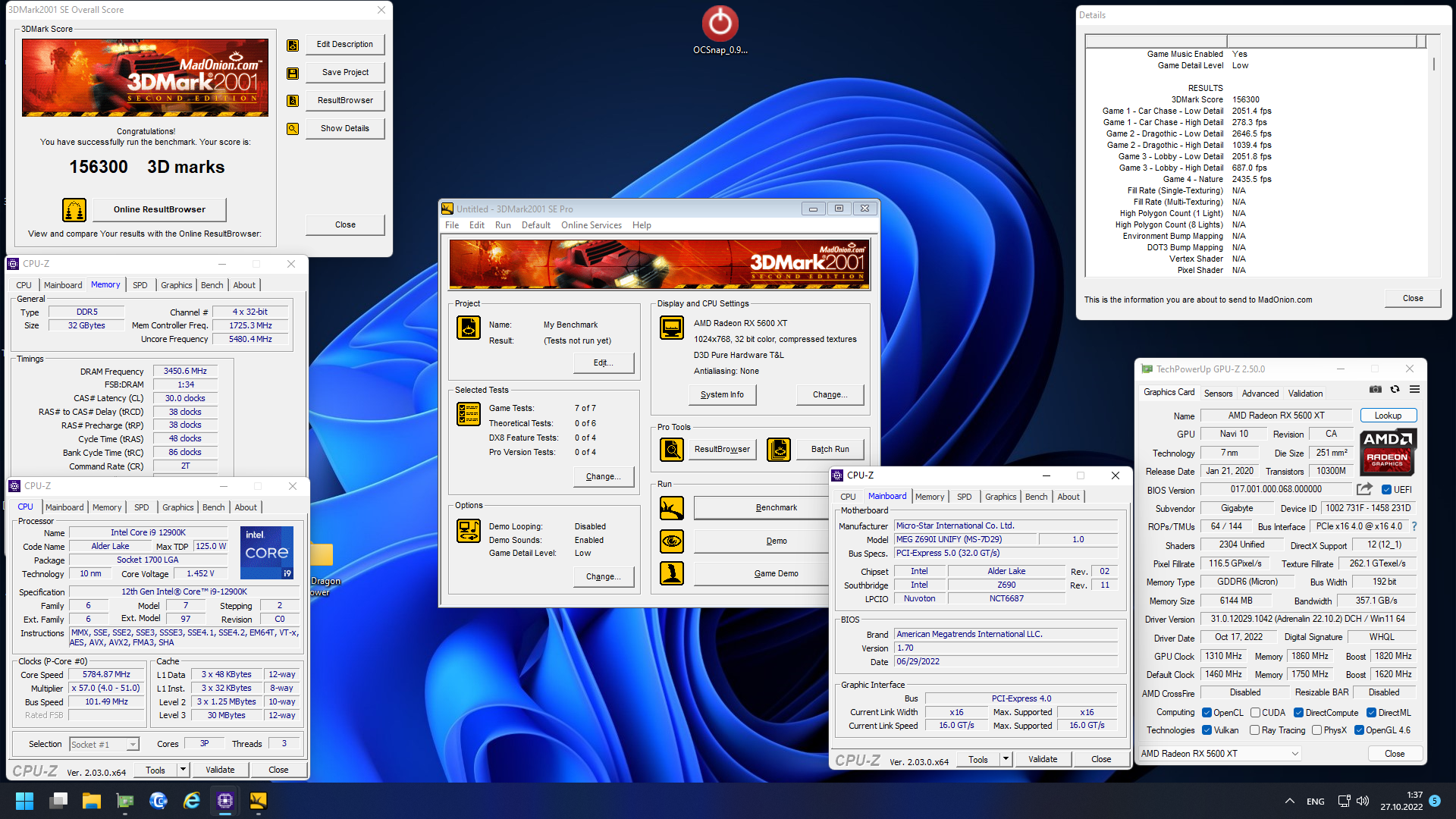Toggle the OpenCL checkbox
1456x819 pixels.
pos(1207,713)
